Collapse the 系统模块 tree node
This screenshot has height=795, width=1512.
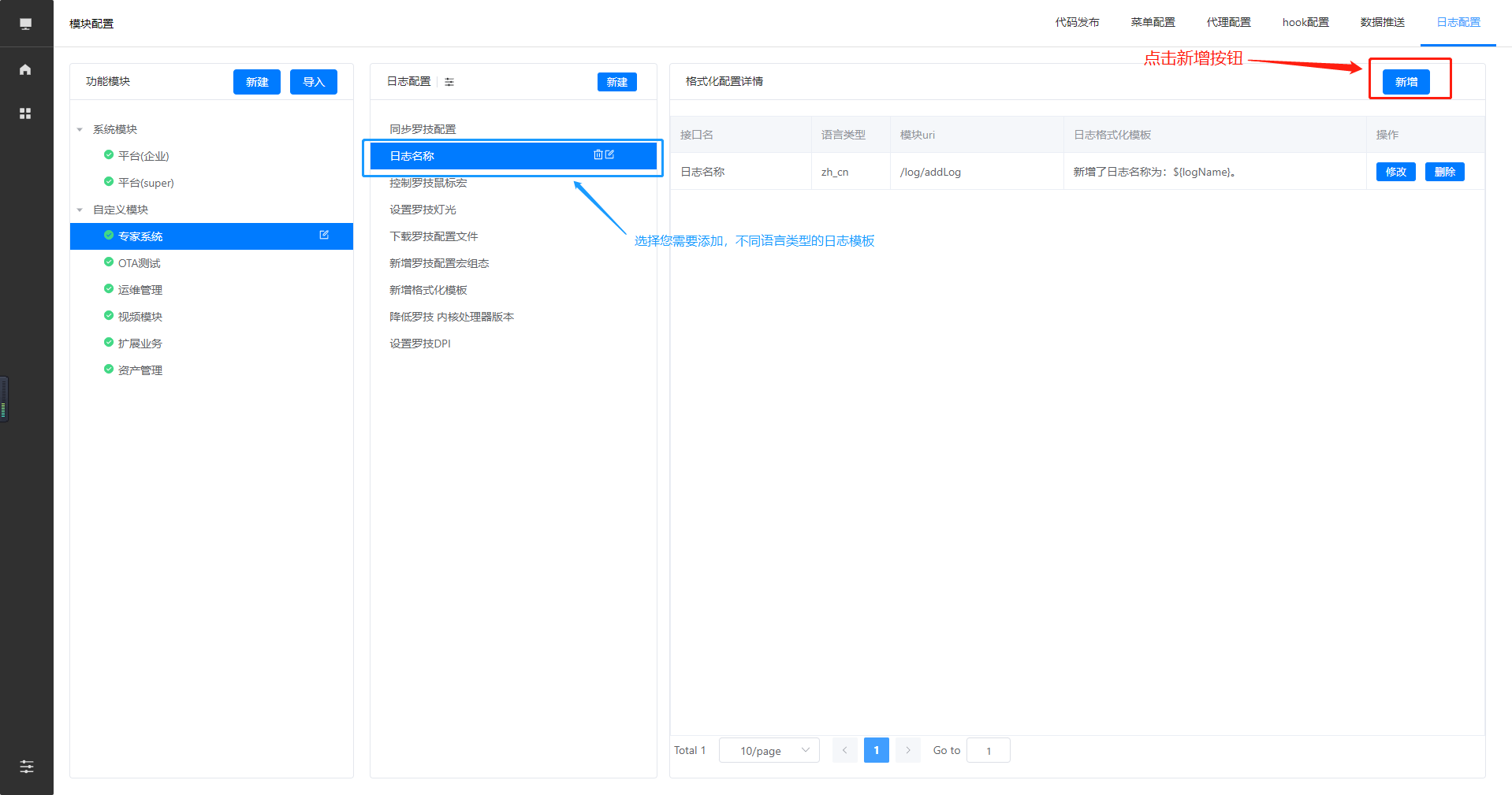[80, 129]
